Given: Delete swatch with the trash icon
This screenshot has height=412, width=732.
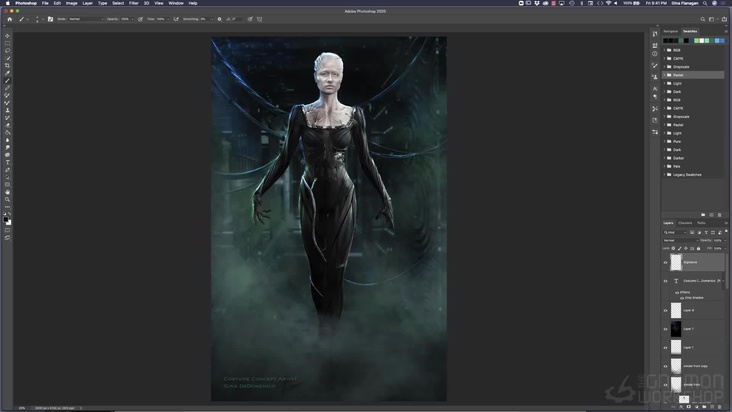Looking at the screenshot, I should point(719,215).
